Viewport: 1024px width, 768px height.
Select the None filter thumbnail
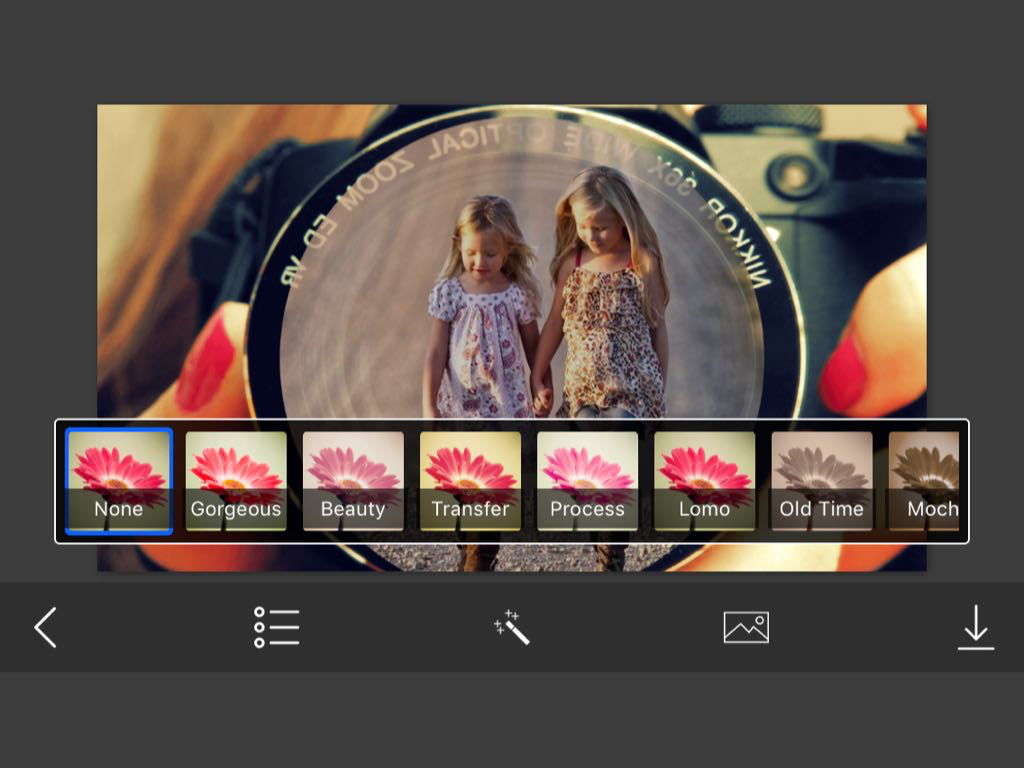tap(119, 481)
